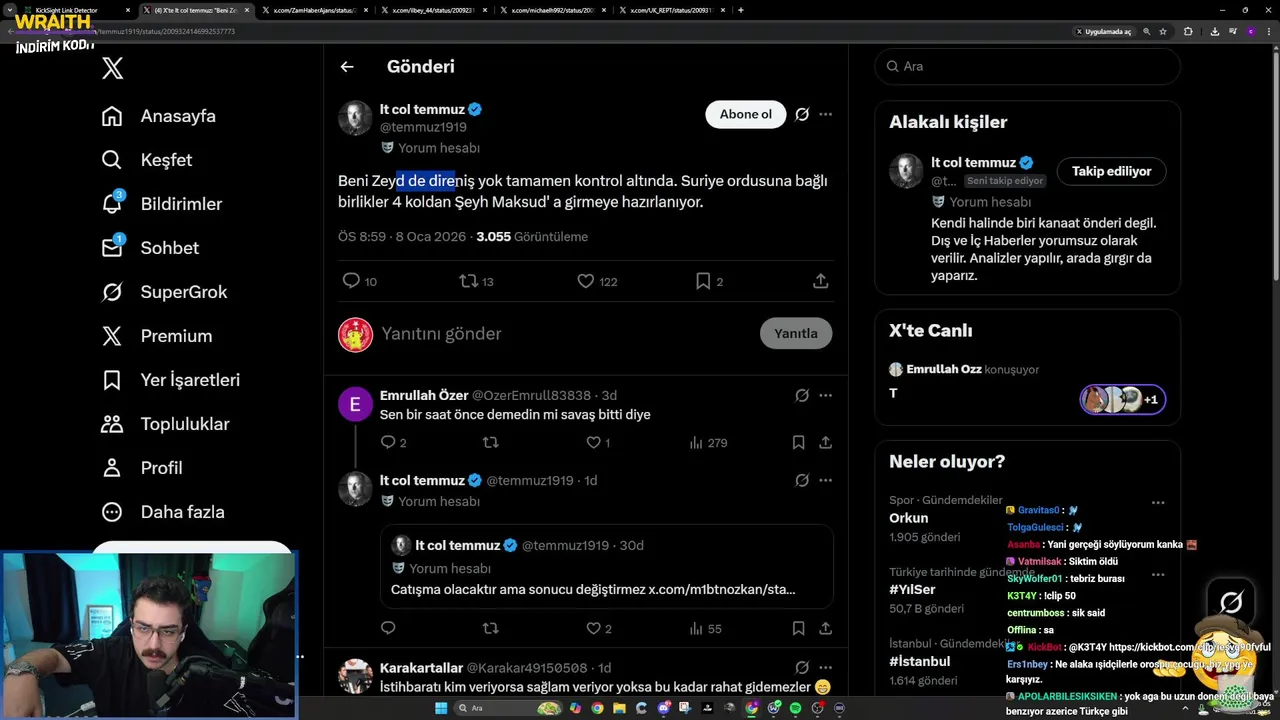This screenshot has height=720, width=1280.
Task: Click the X logo in the sidebar
Action: (x=113, y=68)
